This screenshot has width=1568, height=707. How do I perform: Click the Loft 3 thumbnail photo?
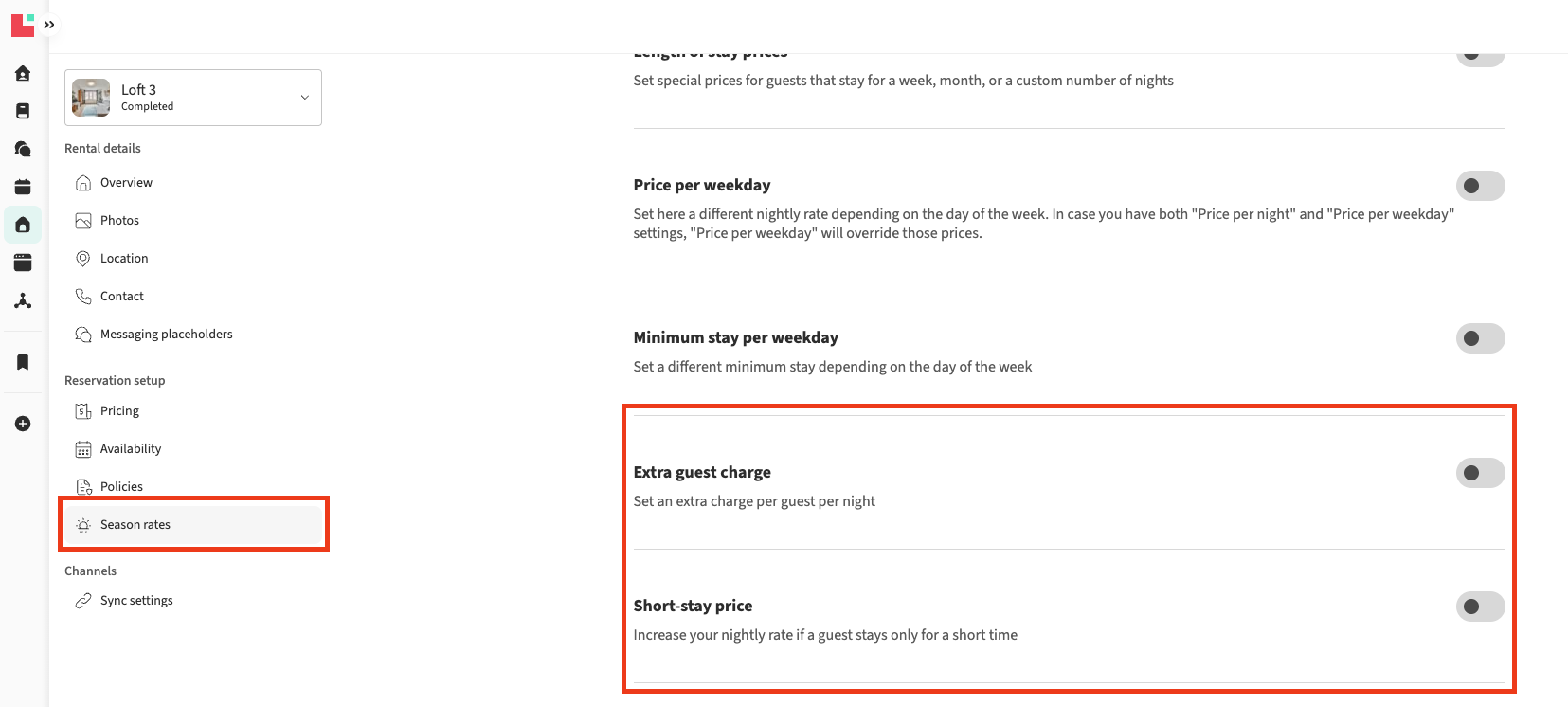[91, 98]
